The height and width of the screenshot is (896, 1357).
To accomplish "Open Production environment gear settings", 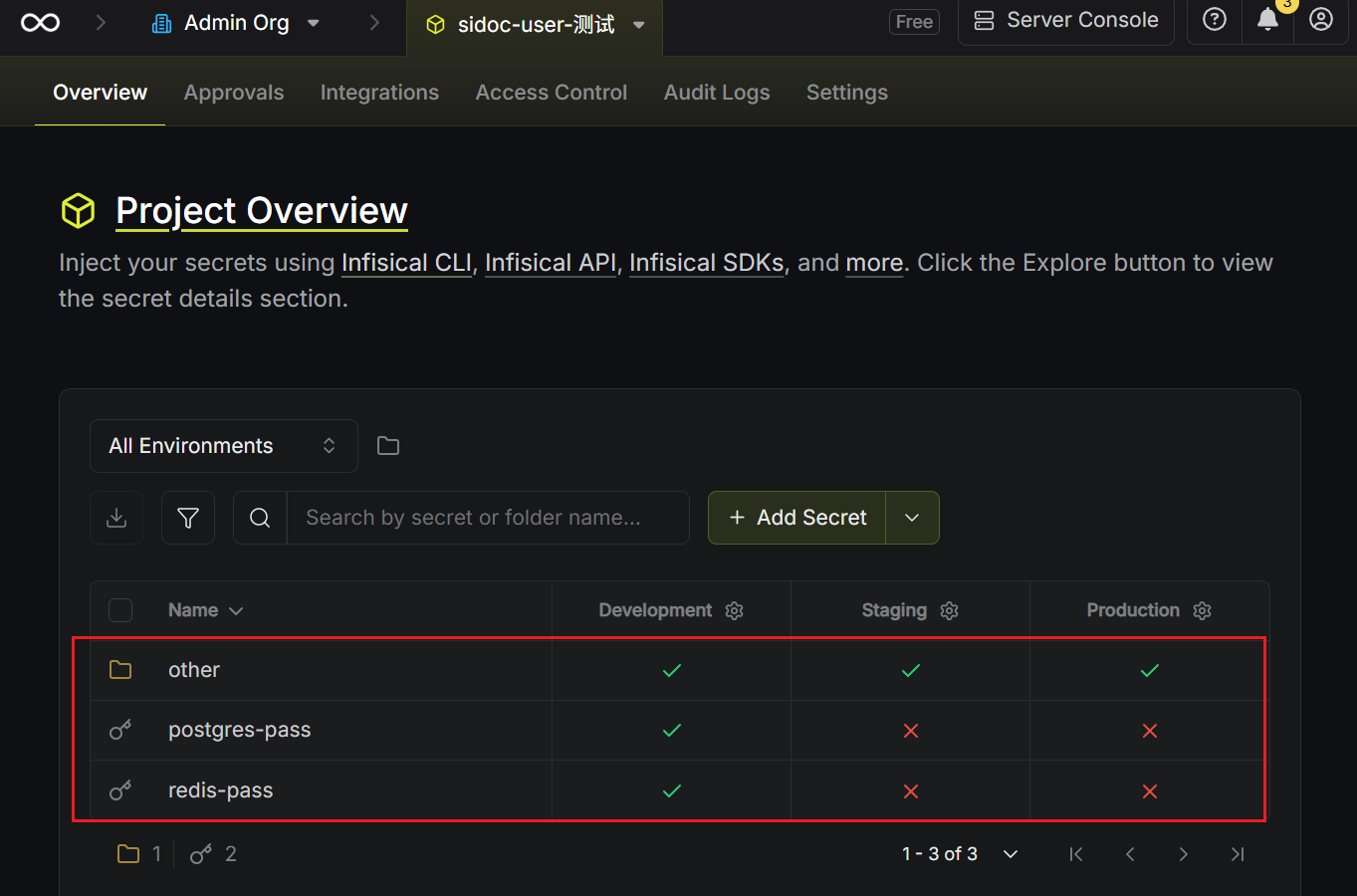I will pyautogui.click(x=1203, y=611).
